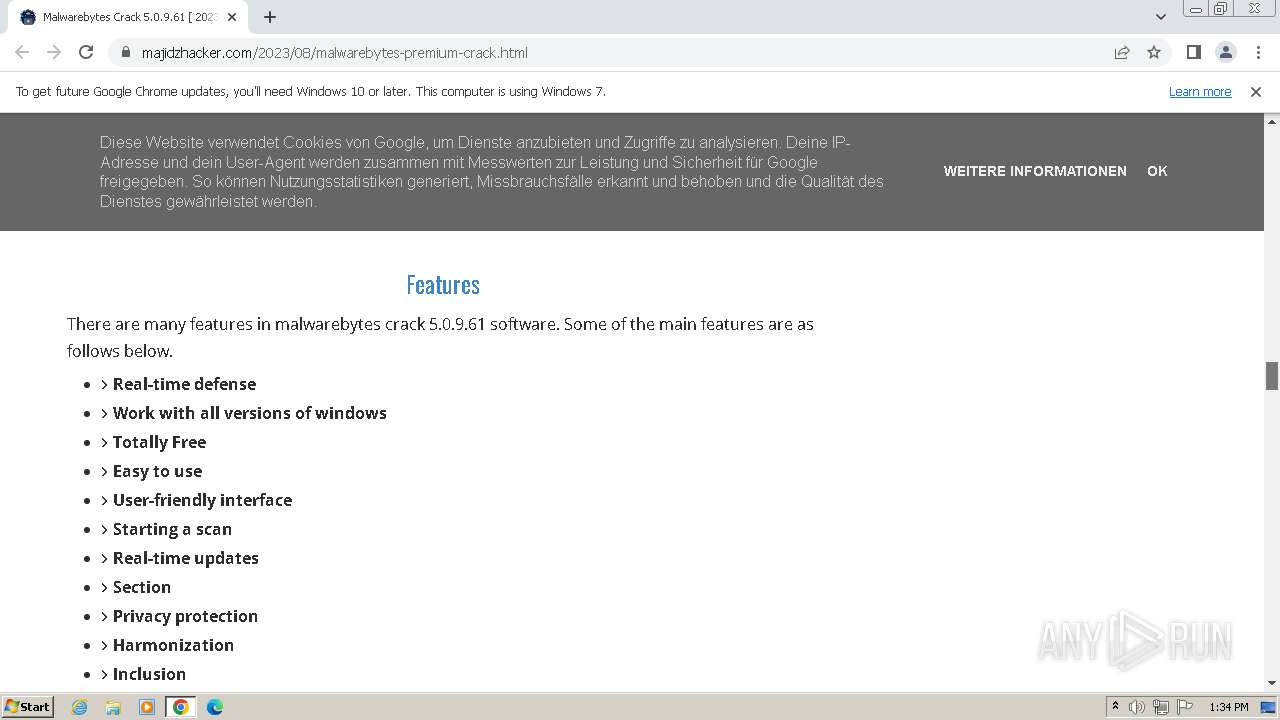This screenshot has width=1280, height=720.
Task: Click scrollbar up arrow
Action: [x=1272, y=121]
